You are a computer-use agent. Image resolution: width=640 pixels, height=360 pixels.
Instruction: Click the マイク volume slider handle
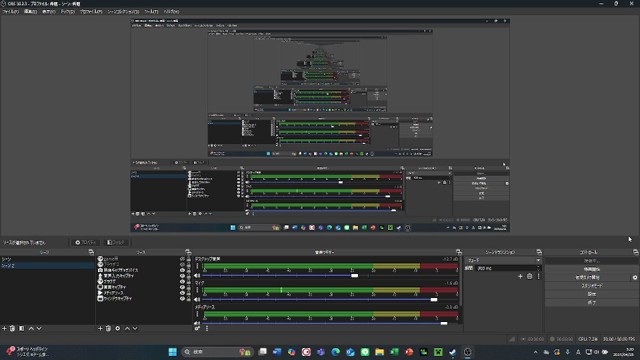coord(434,300)
